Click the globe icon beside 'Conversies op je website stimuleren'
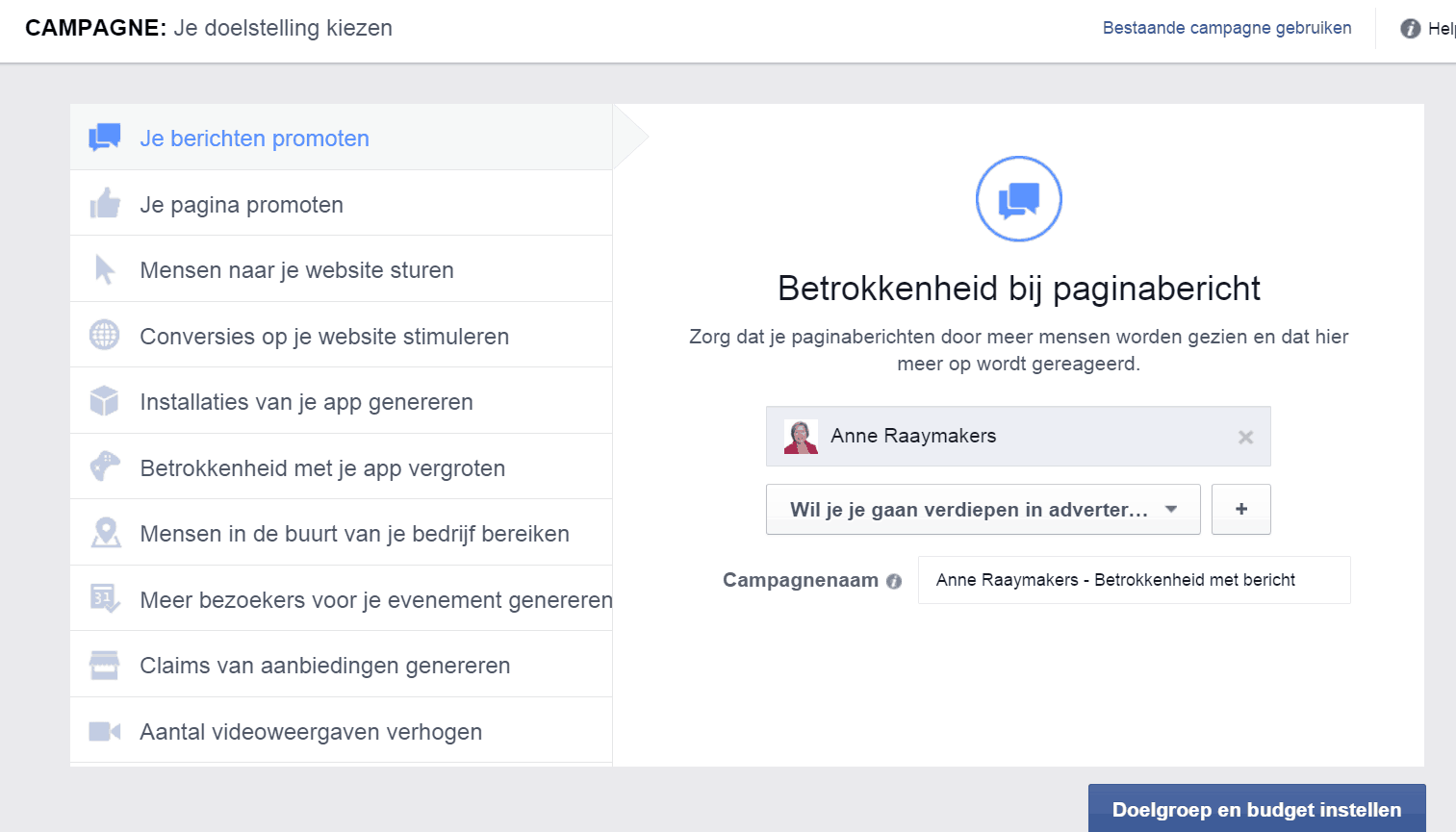 point(105,335)
